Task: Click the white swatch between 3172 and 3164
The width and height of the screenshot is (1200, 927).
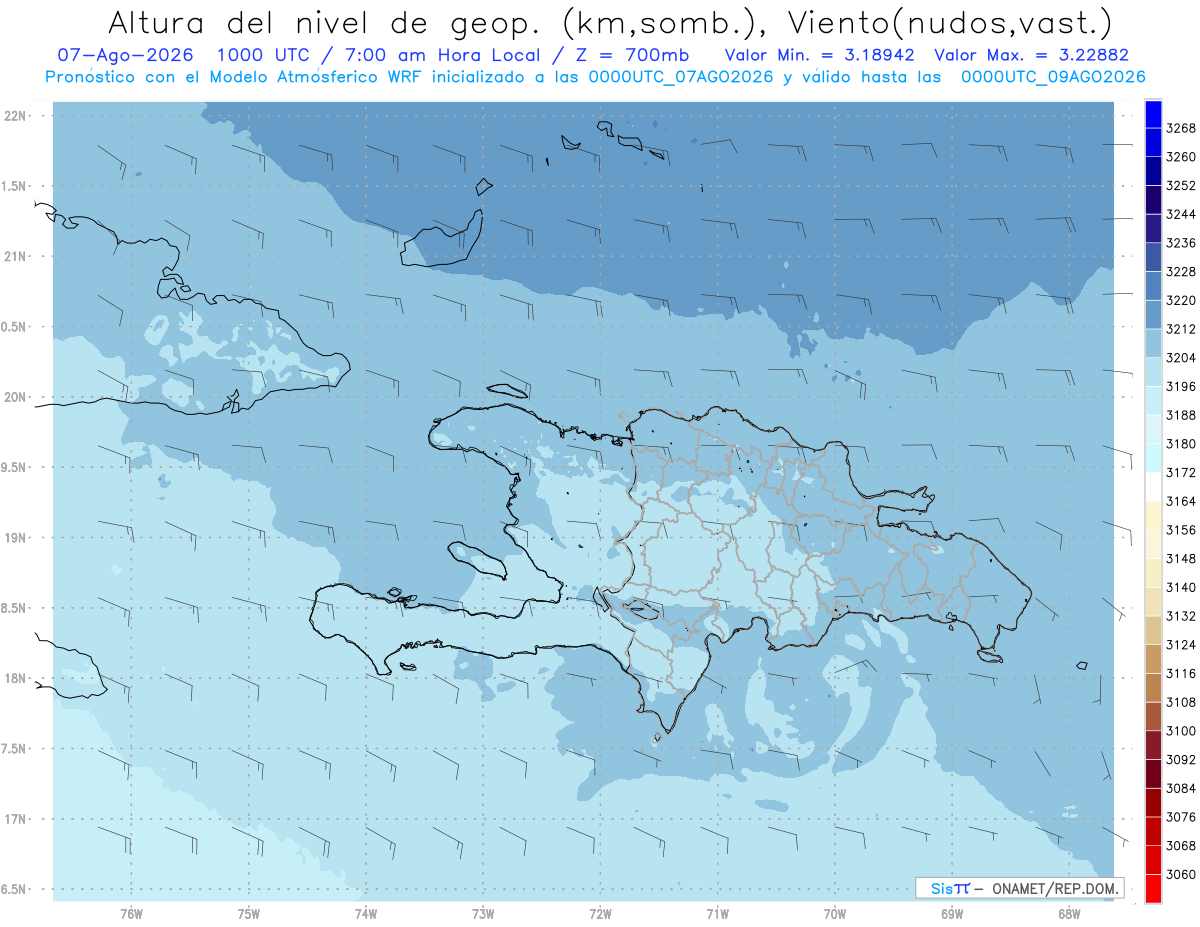Action: 1153,486
